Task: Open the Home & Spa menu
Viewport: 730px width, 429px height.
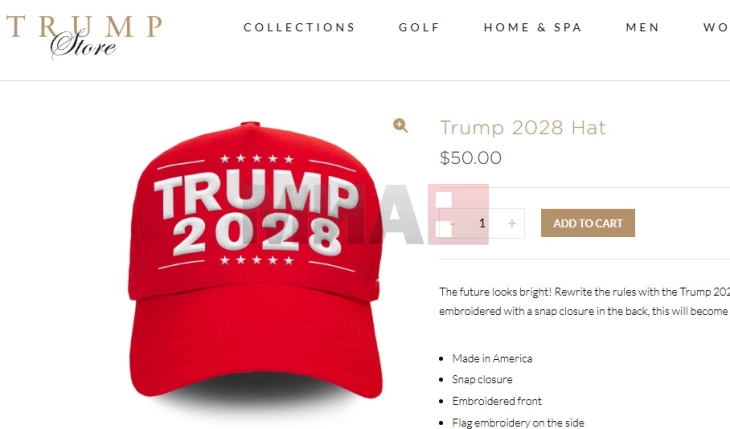Action: point(533,27)
